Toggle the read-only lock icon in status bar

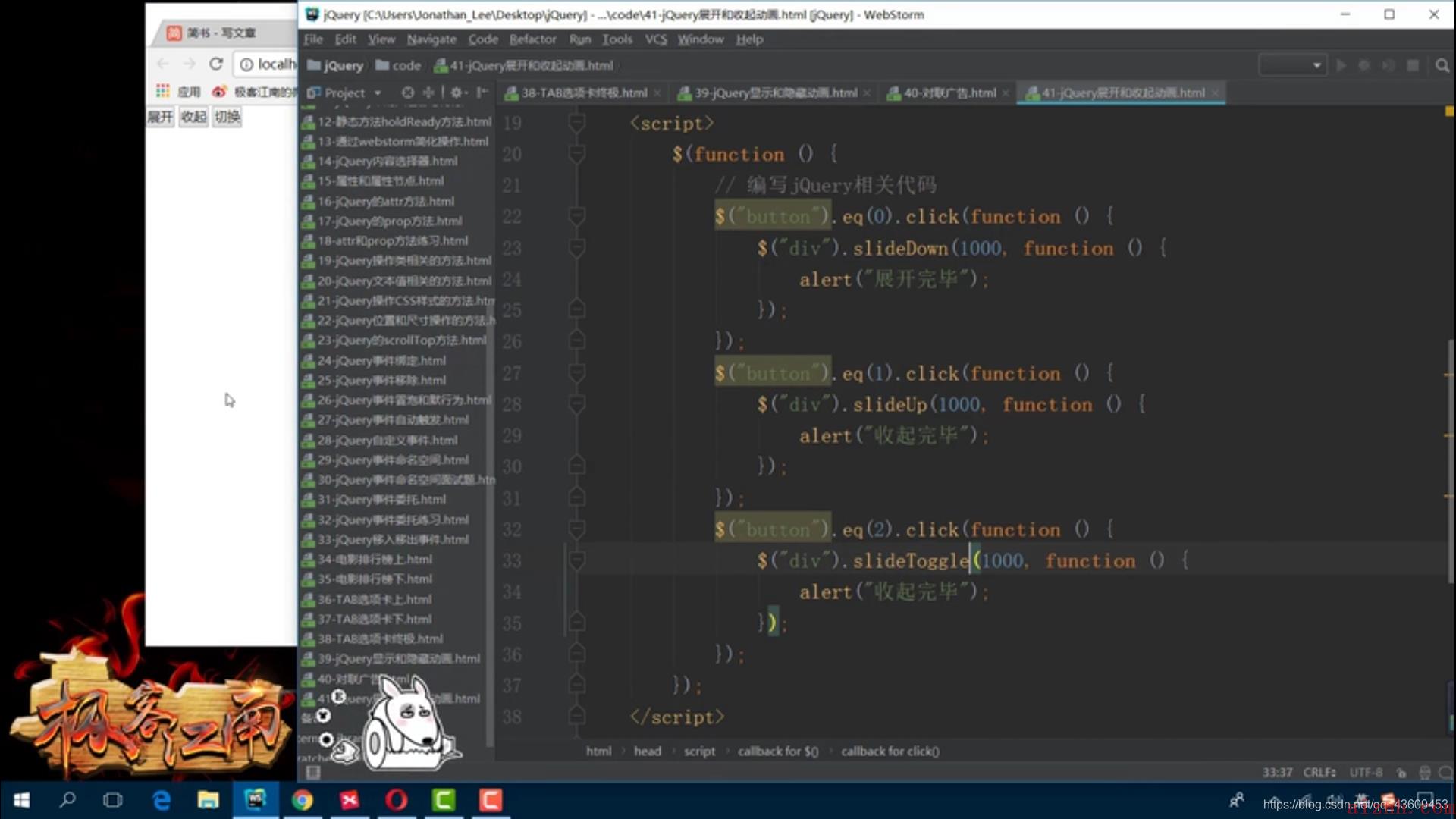coord(1401,773)
